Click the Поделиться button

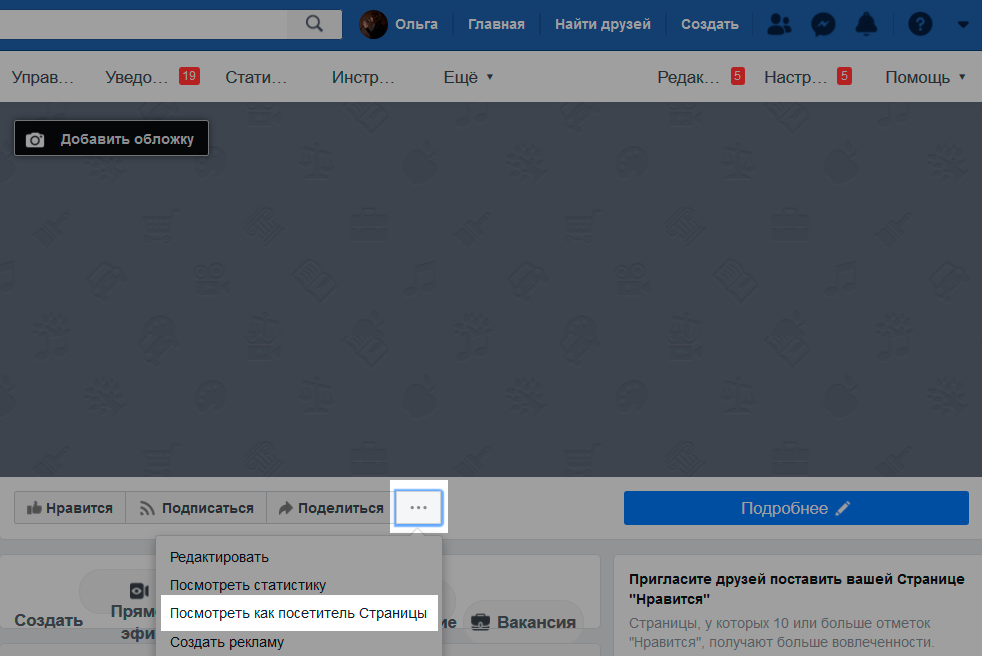point(330,508)
